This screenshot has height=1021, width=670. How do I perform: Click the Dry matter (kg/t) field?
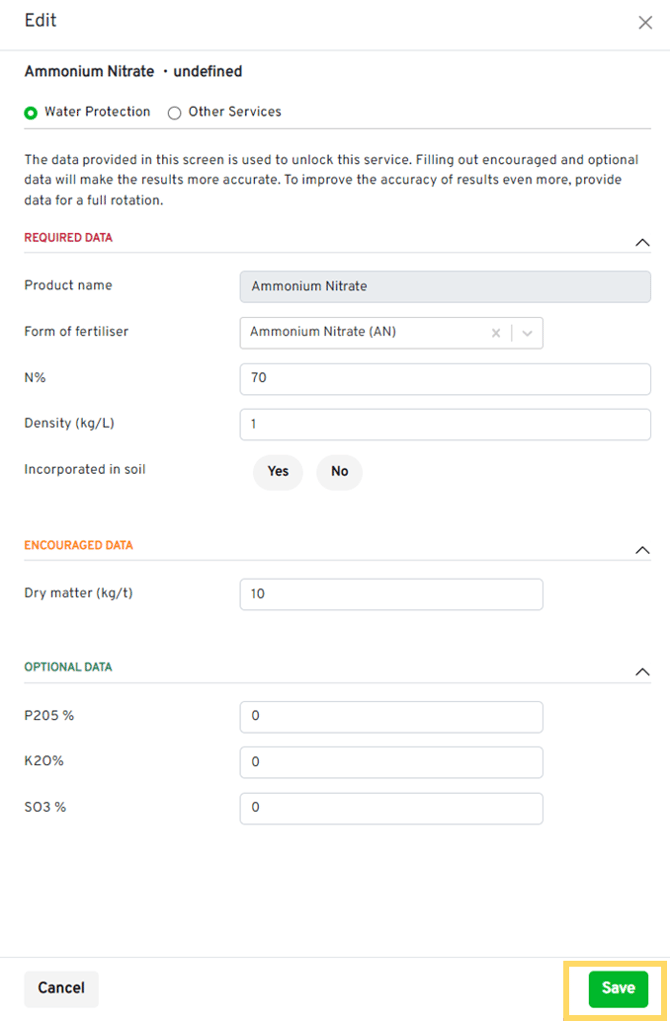click(x=391, y=594)
